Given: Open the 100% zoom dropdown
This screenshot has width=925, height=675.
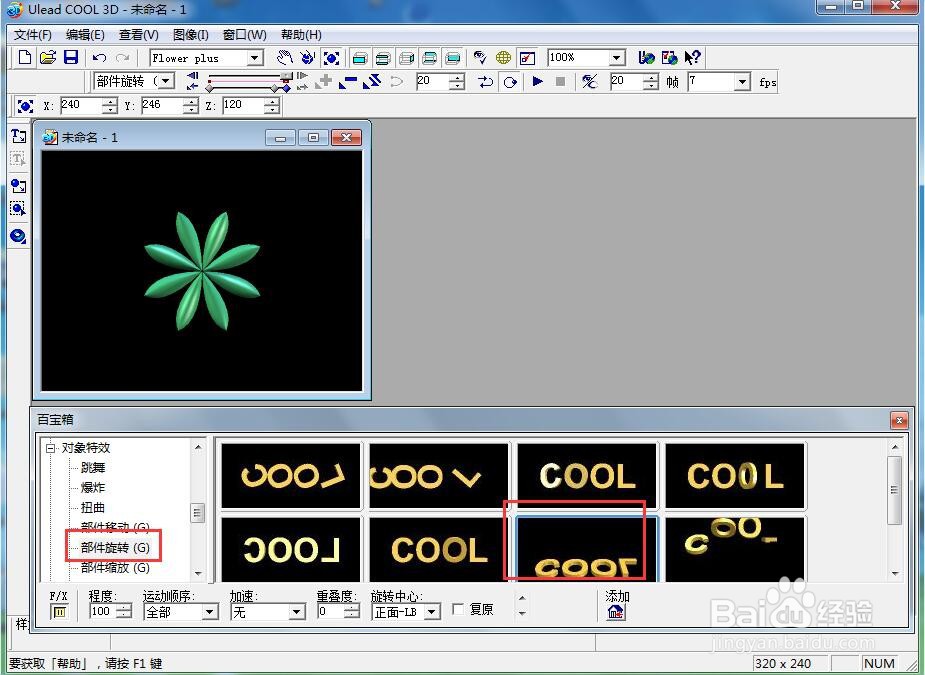Looking at the screenshot, I should point(616,58).
